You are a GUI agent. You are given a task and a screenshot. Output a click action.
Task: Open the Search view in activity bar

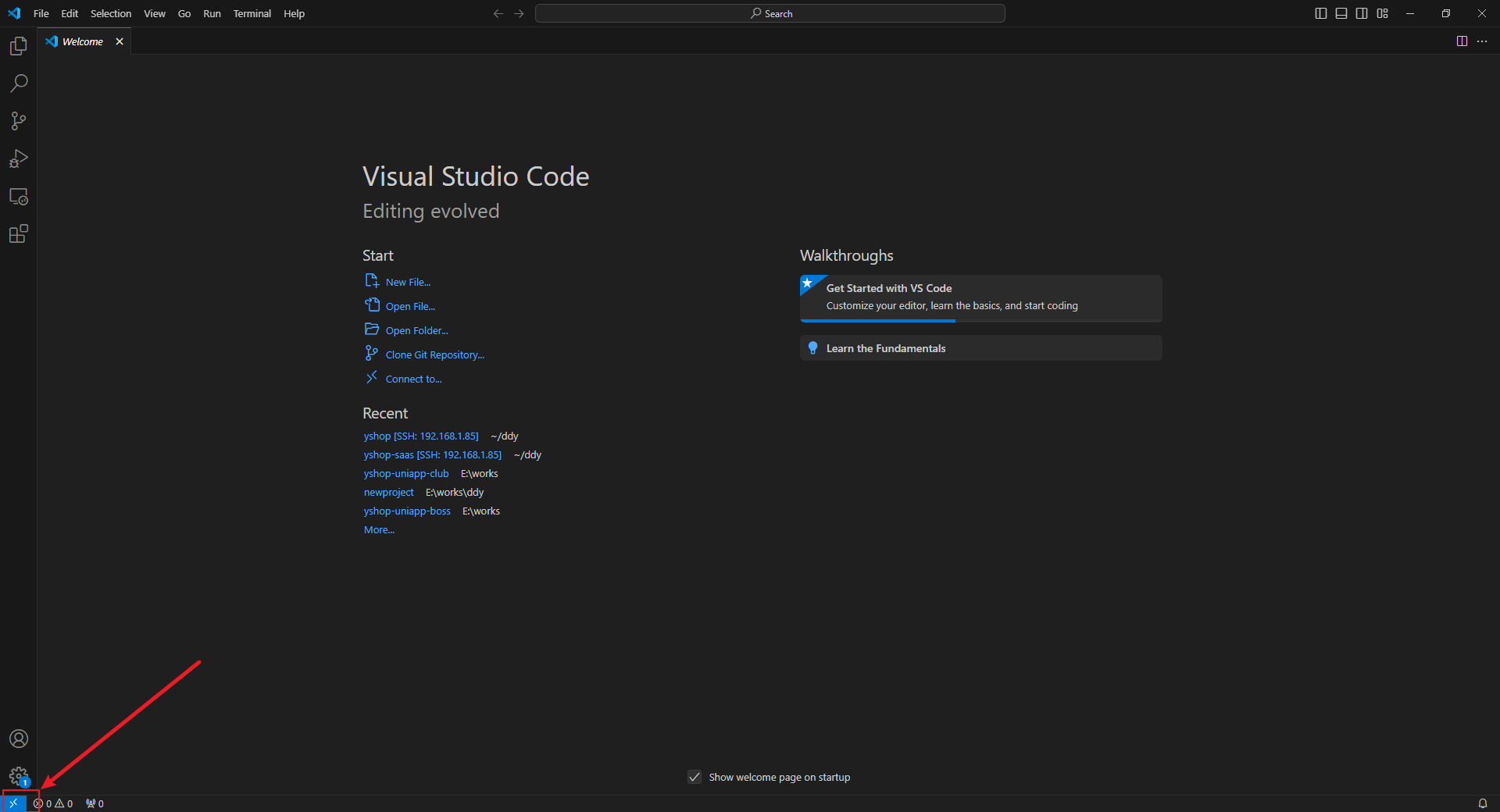(x=19, y=84)
